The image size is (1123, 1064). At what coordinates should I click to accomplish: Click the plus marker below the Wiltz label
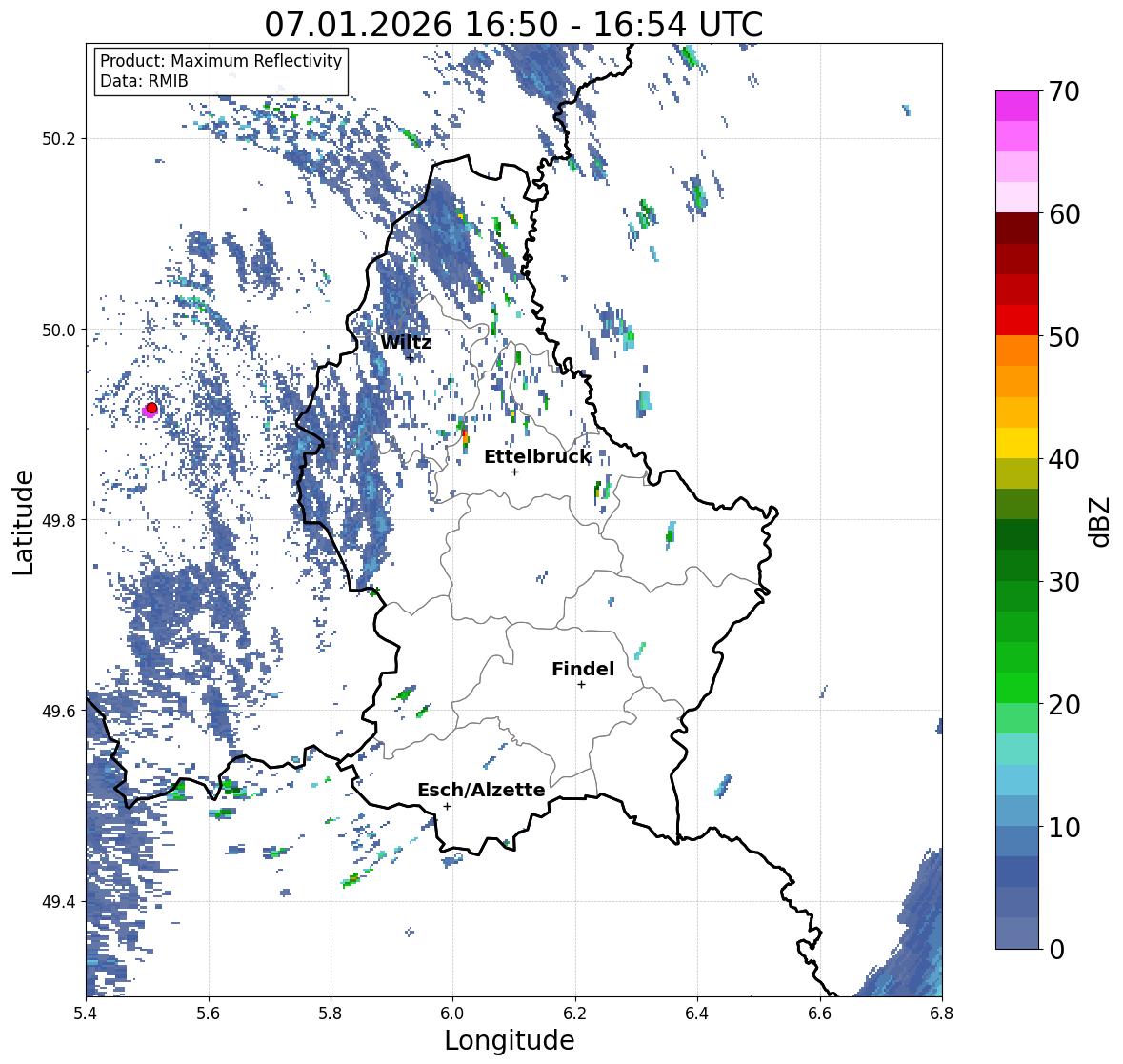coord(411,357)
